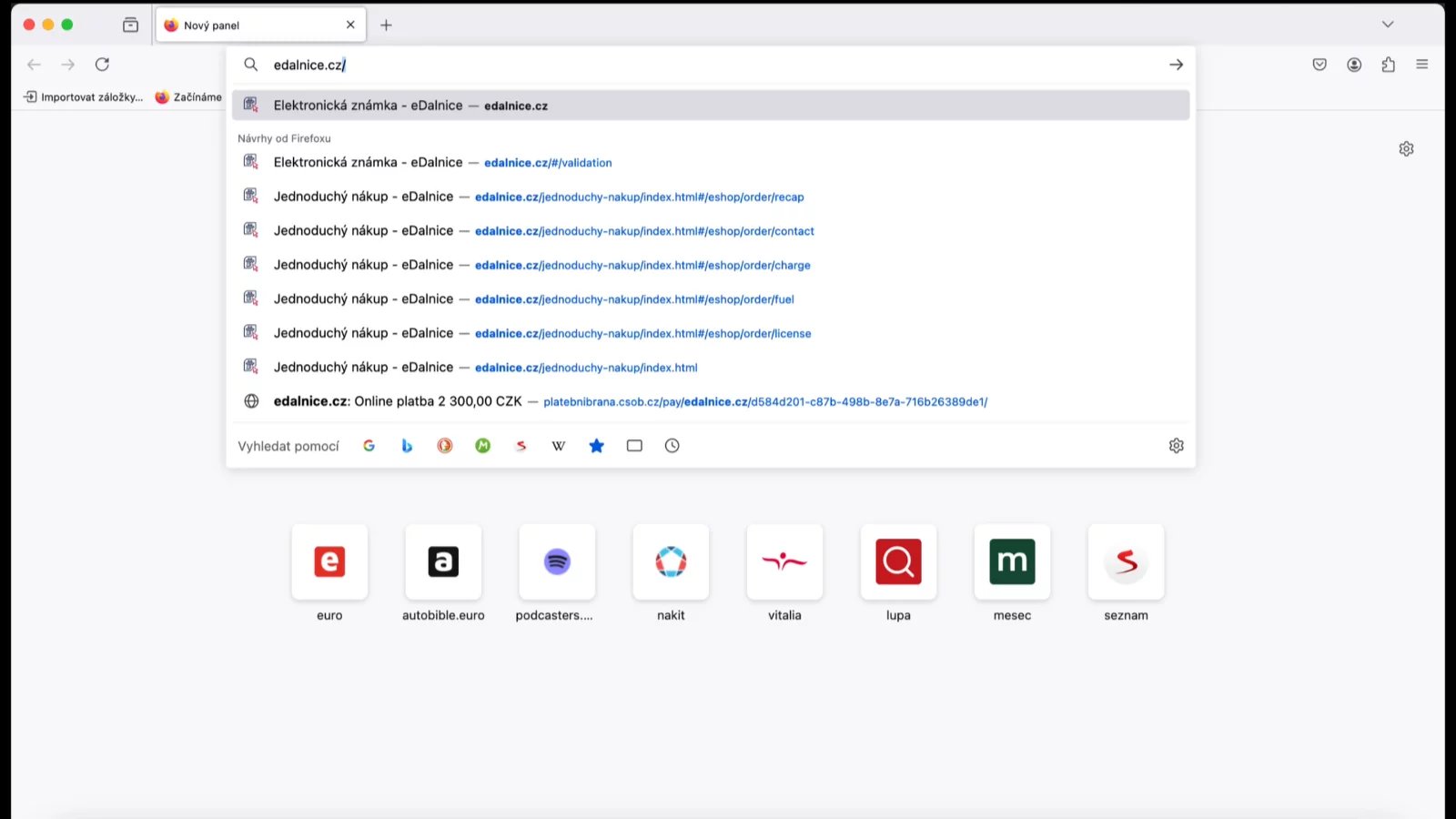The width and height of the screenshot is (1456, 819).
Task: Reload the current page
Action: [x=102, y=65]
